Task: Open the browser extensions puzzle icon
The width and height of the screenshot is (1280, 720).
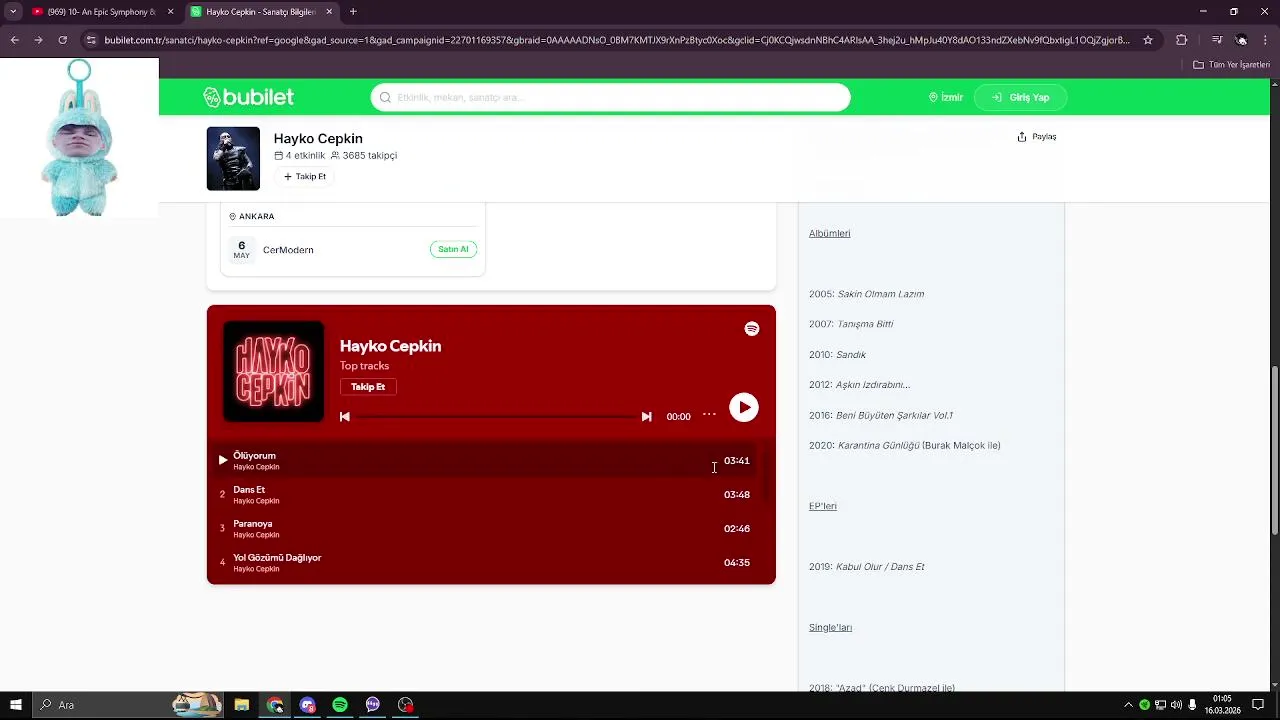Action: coord(1181,40)
